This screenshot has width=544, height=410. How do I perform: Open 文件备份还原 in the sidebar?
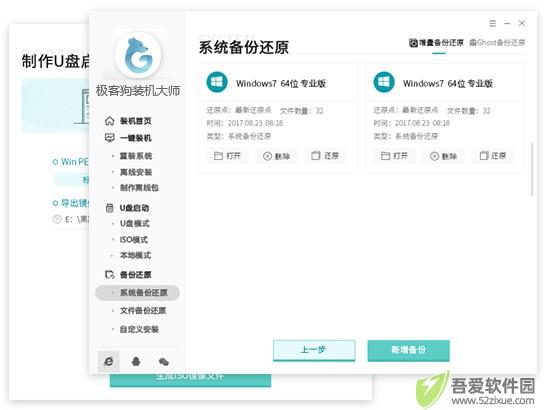click(x=143, y=310)
